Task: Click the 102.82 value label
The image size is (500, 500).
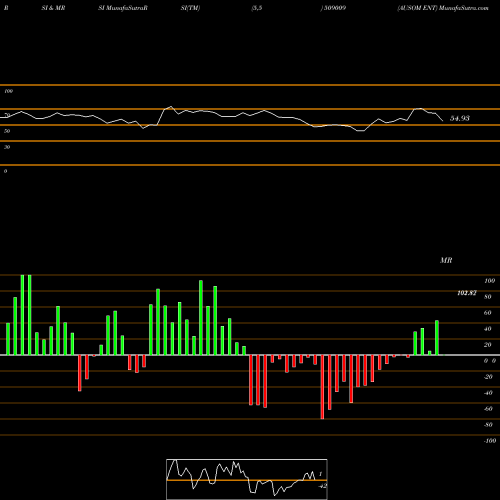Action: point(467,293)
